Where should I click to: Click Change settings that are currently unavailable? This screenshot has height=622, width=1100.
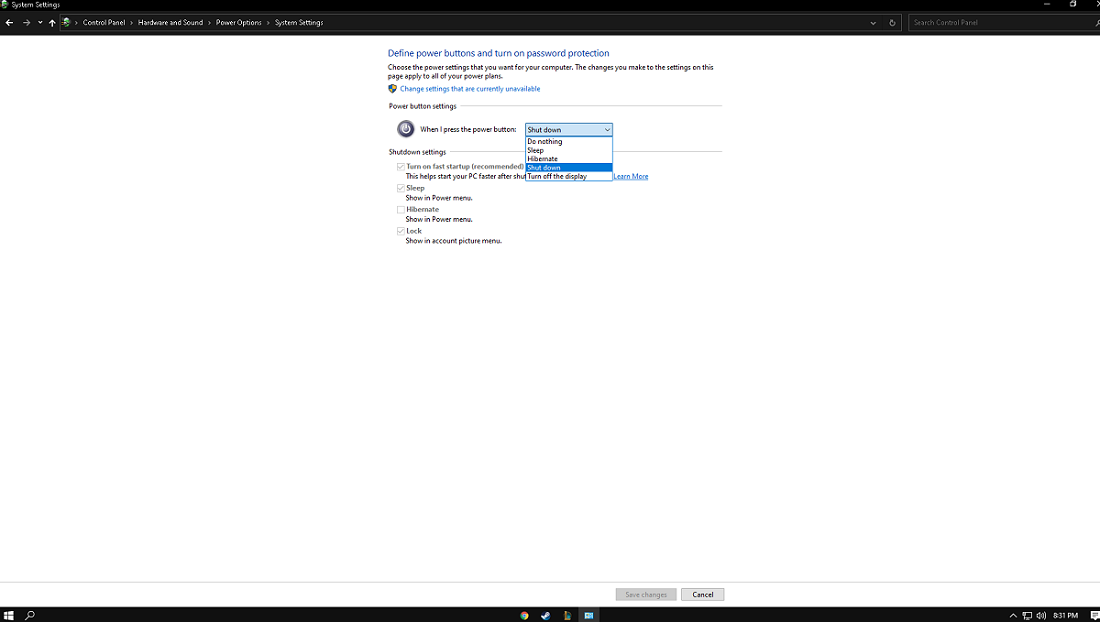[x=470, y=89]
